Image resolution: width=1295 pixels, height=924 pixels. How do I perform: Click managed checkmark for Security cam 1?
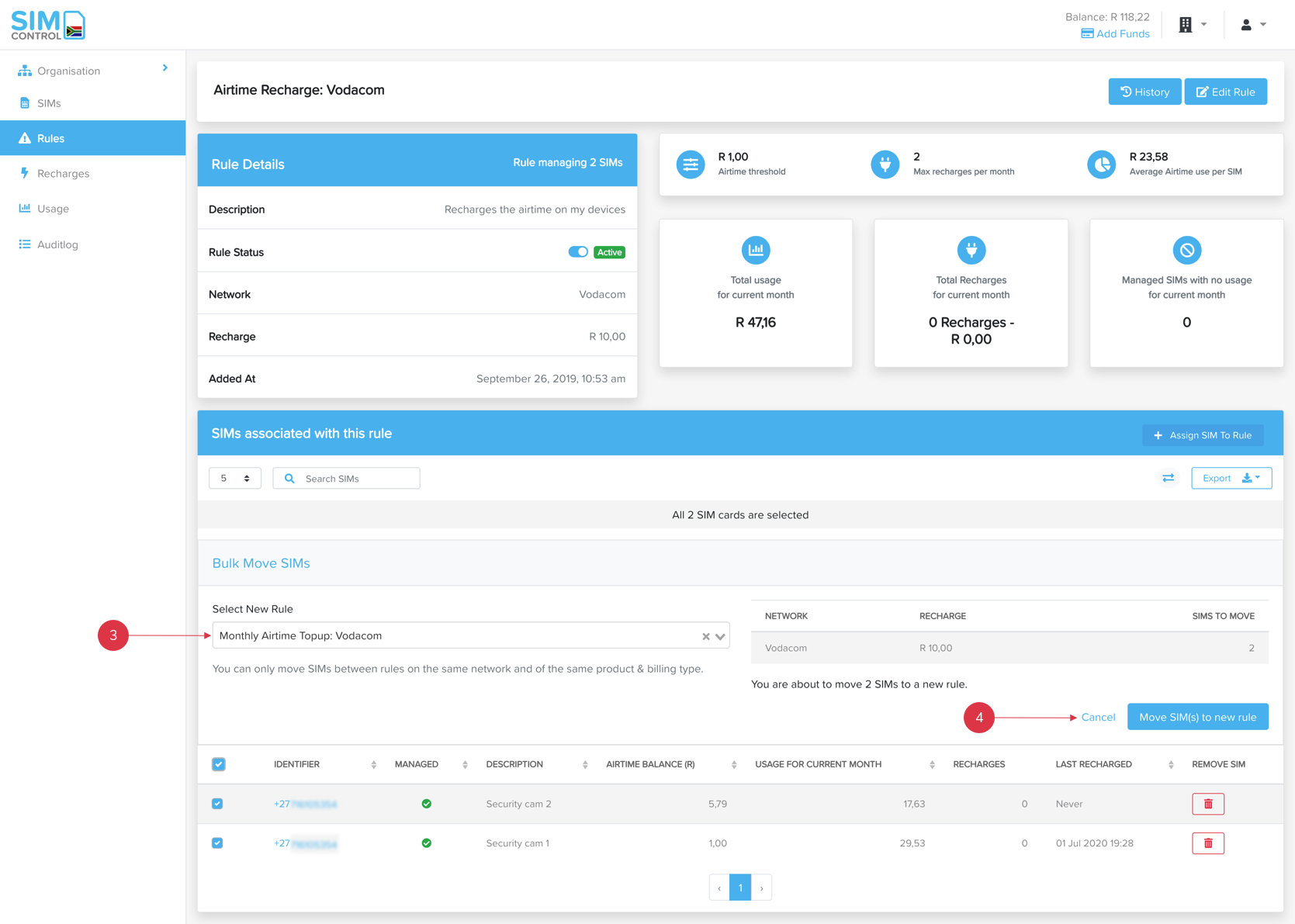coord(426,843)
